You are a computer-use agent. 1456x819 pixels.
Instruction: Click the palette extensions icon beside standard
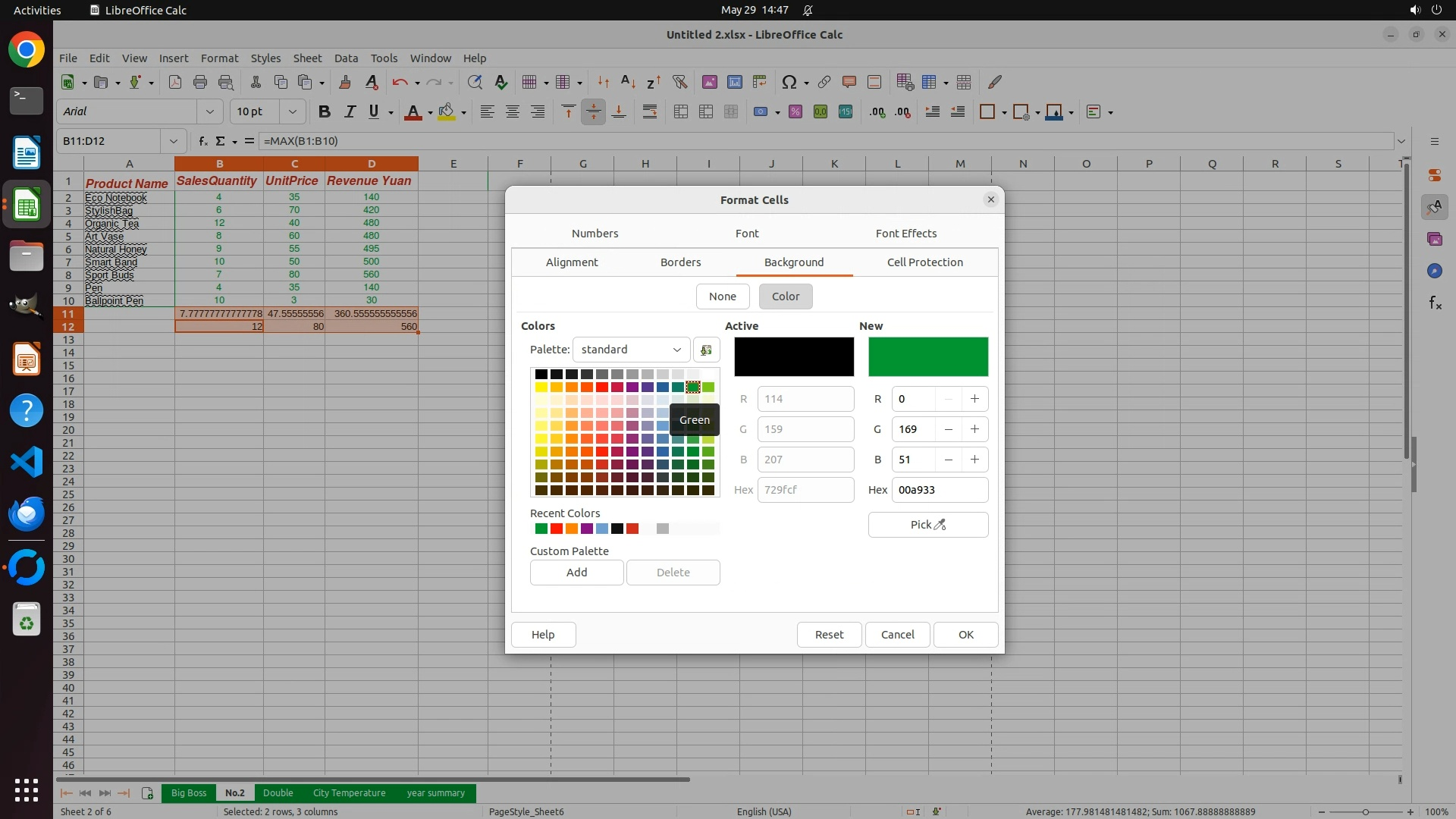[706, 350]
